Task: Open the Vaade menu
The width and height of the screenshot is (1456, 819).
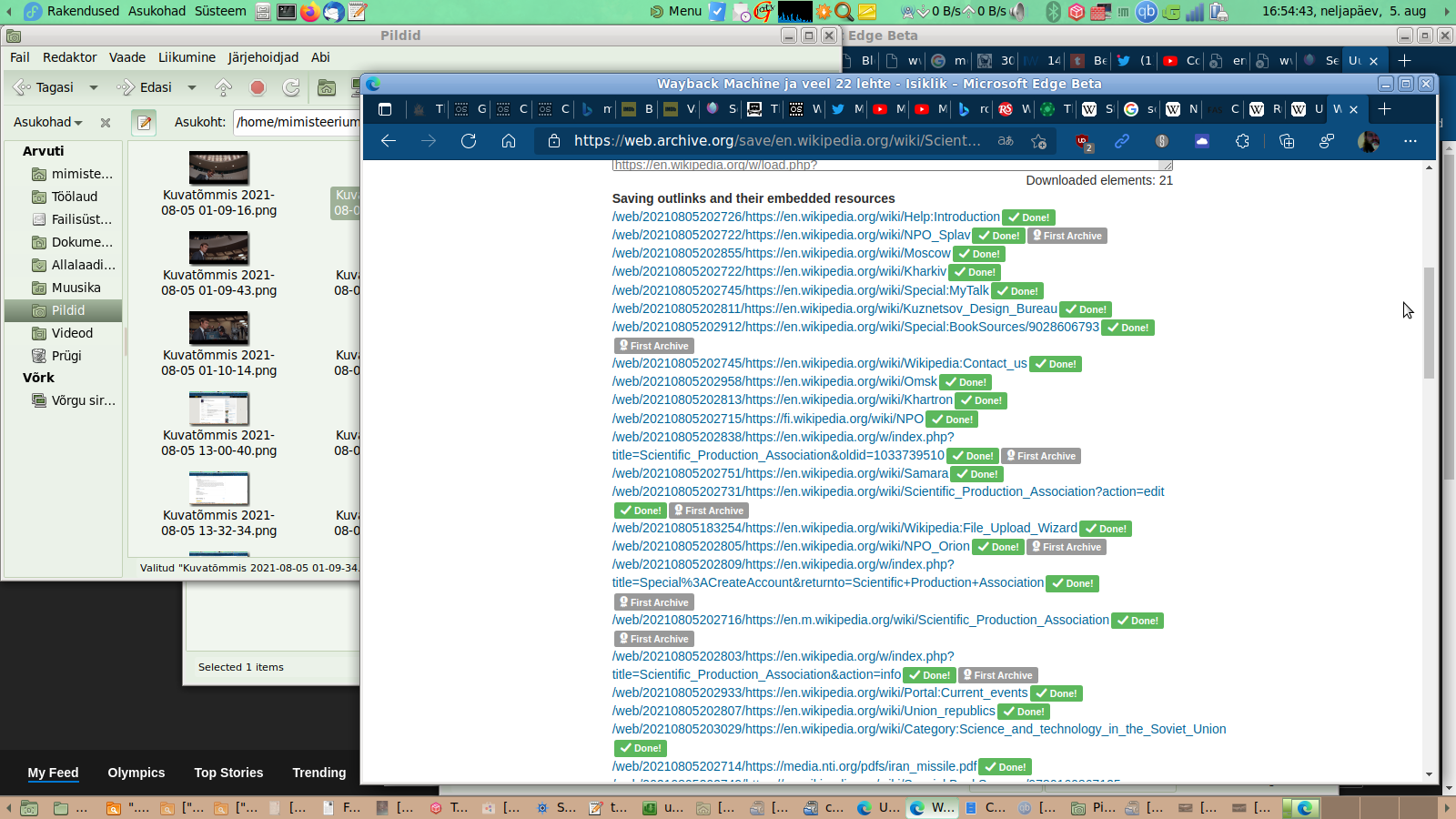Action: (127, 57)
